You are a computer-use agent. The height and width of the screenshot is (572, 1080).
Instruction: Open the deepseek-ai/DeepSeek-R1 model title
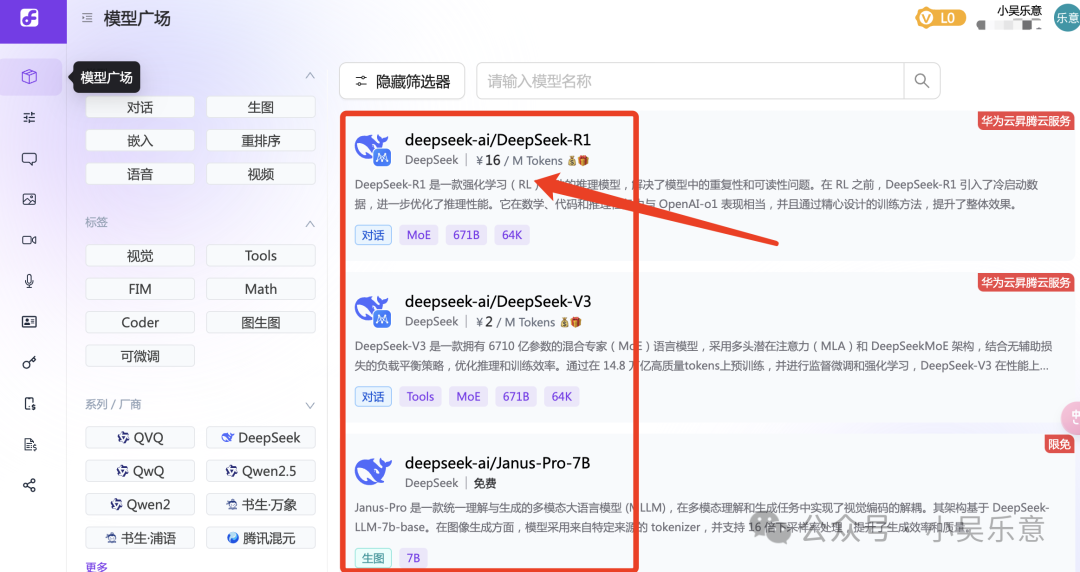pos(497,140)
